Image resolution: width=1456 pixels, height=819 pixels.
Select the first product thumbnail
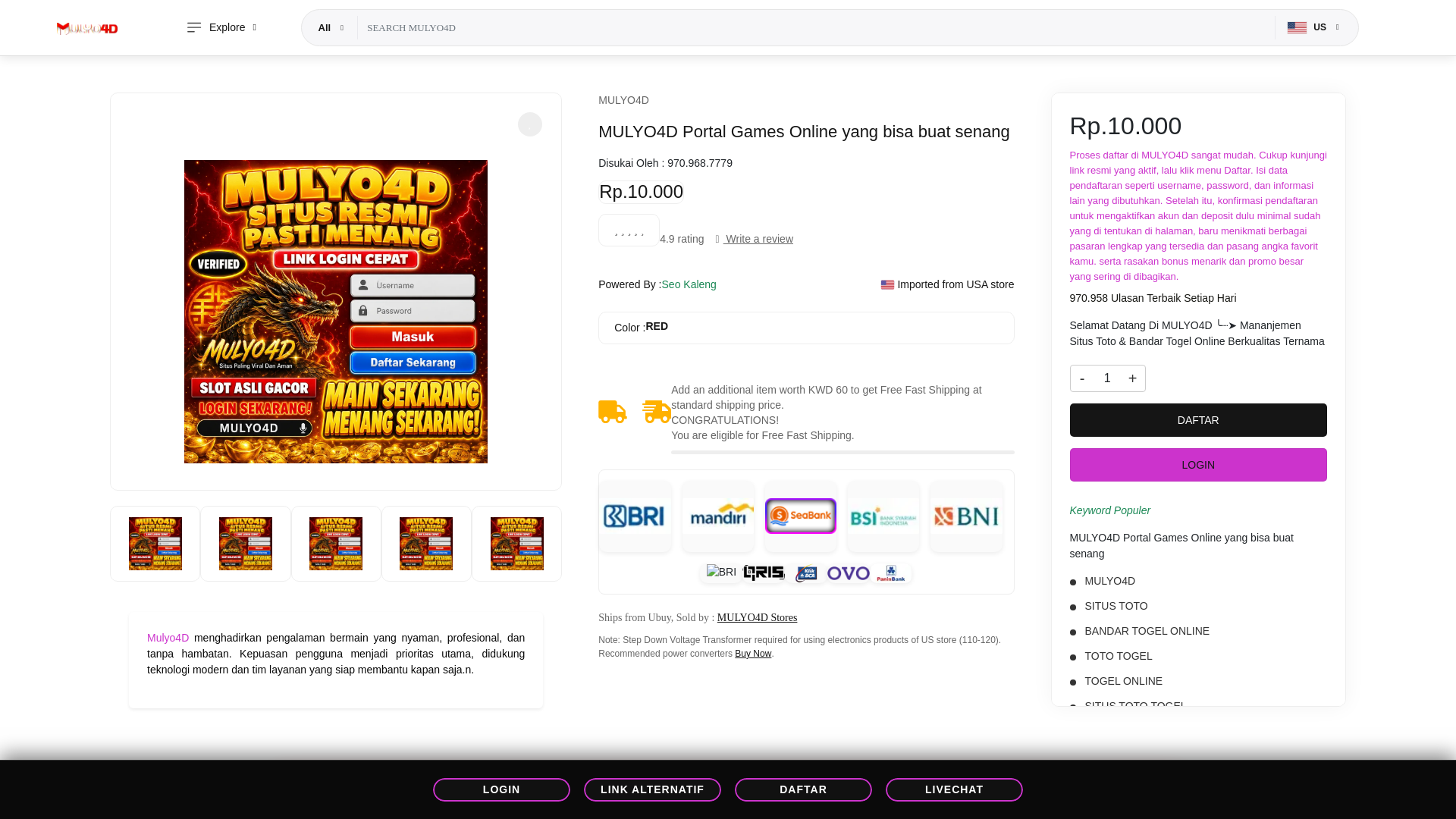[x=155, y=544]
